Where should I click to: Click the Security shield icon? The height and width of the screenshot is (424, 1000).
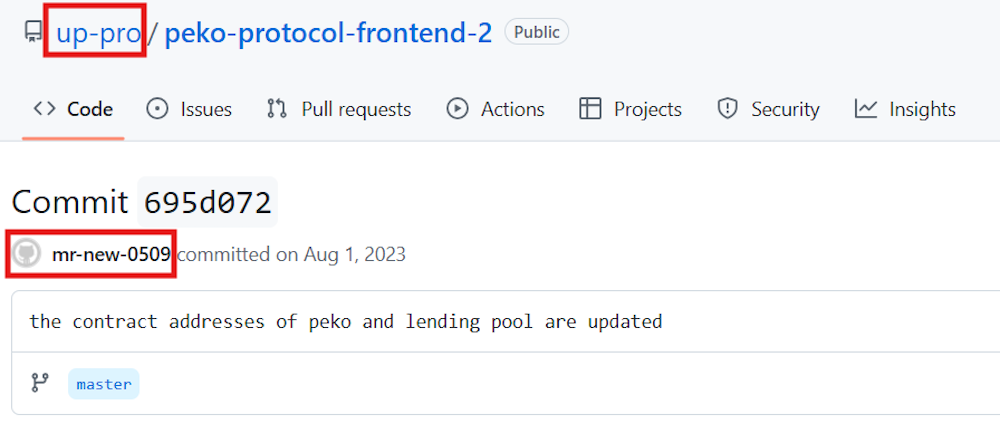point(727,109)
